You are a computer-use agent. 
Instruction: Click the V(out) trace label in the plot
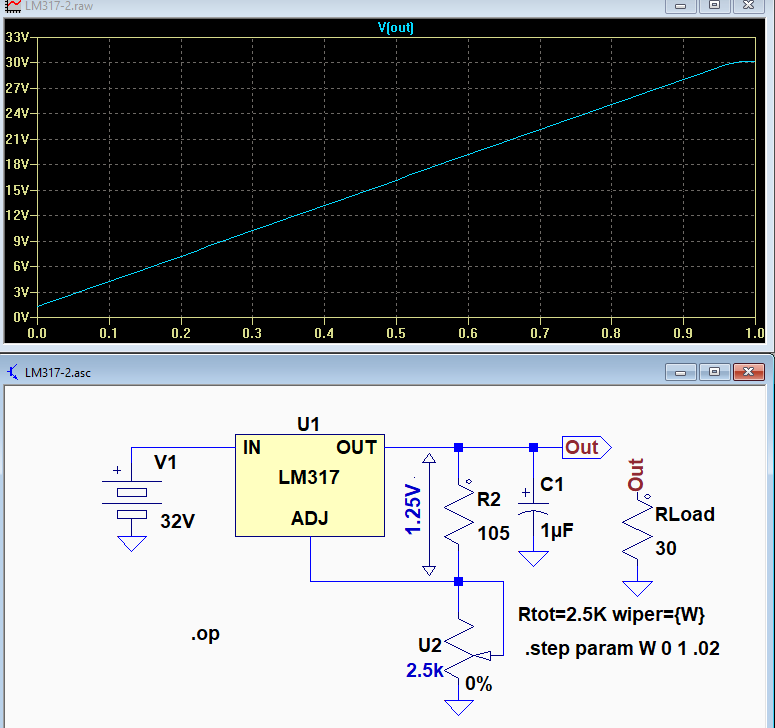click(395, 27)
